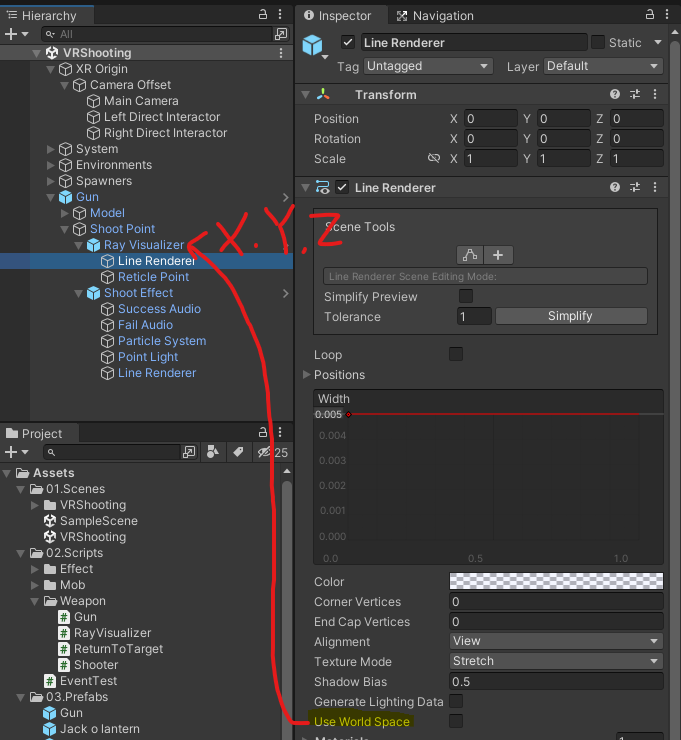
Task: Open Static flags dropdown arrow
Action: coord(658,42)
